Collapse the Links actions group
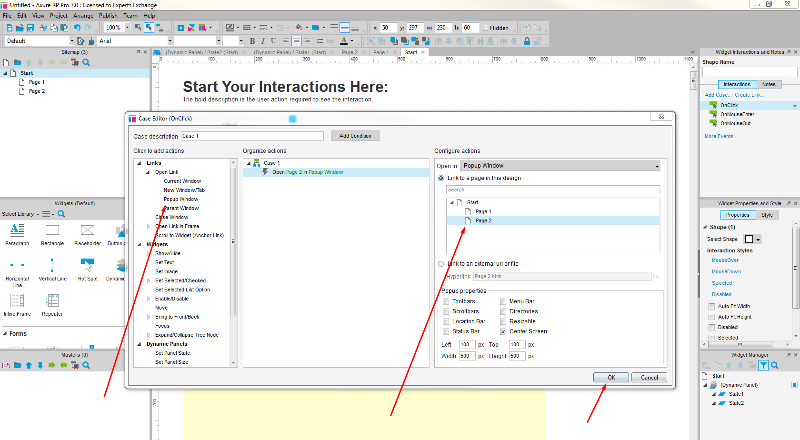This screenshot has width=800, height=440. (139, 163)
